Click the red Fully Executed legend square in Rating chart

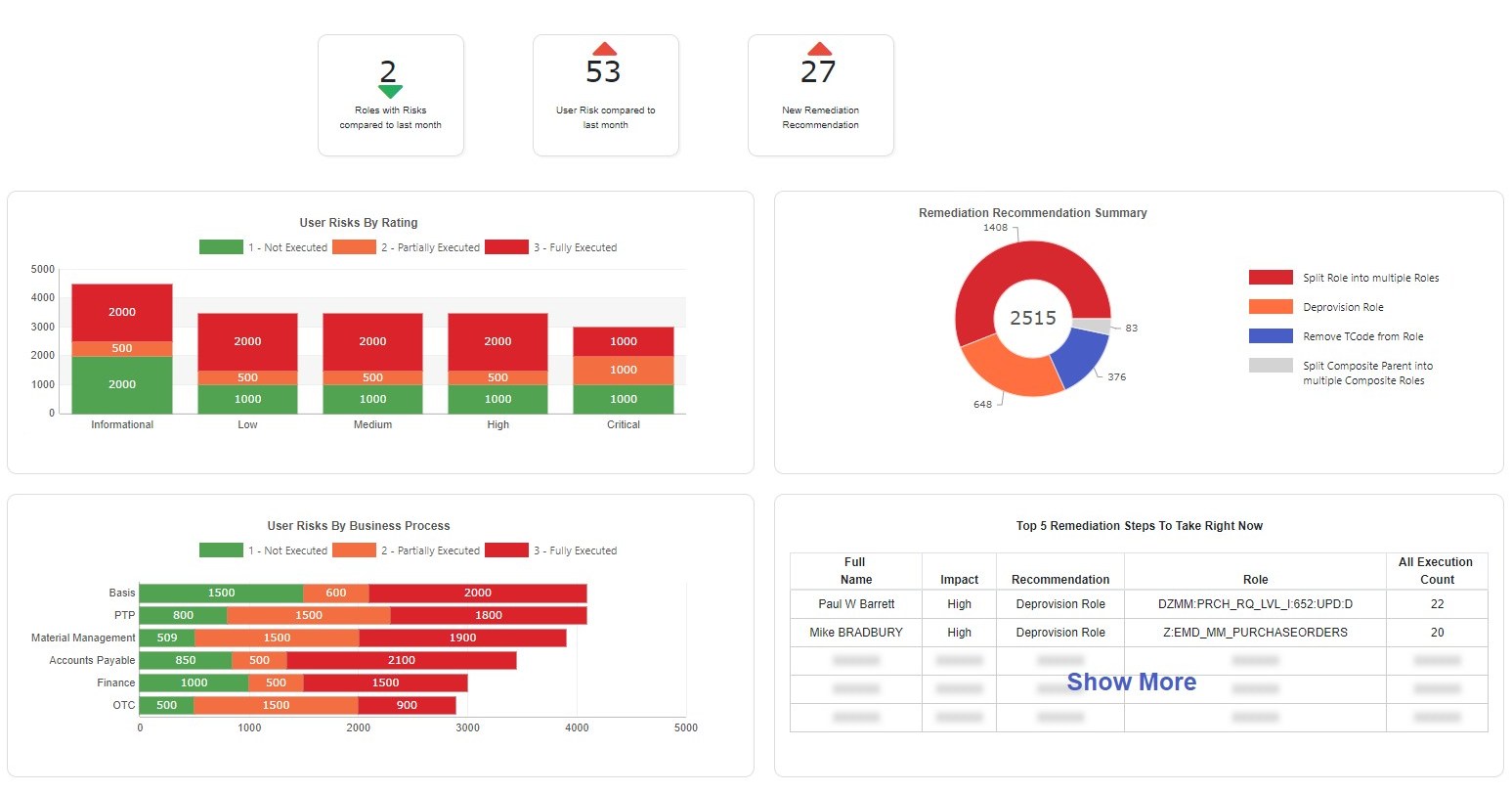pos(506,246)
